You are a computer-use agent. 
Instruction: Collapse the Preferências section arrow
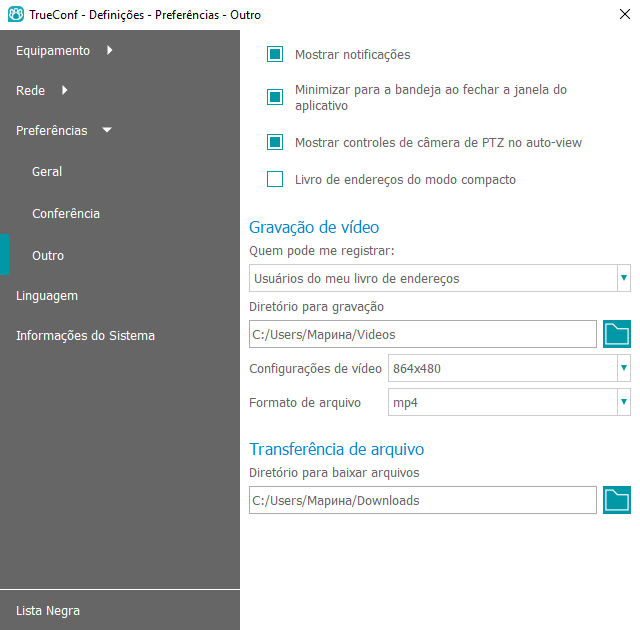(x=107, y=130)
